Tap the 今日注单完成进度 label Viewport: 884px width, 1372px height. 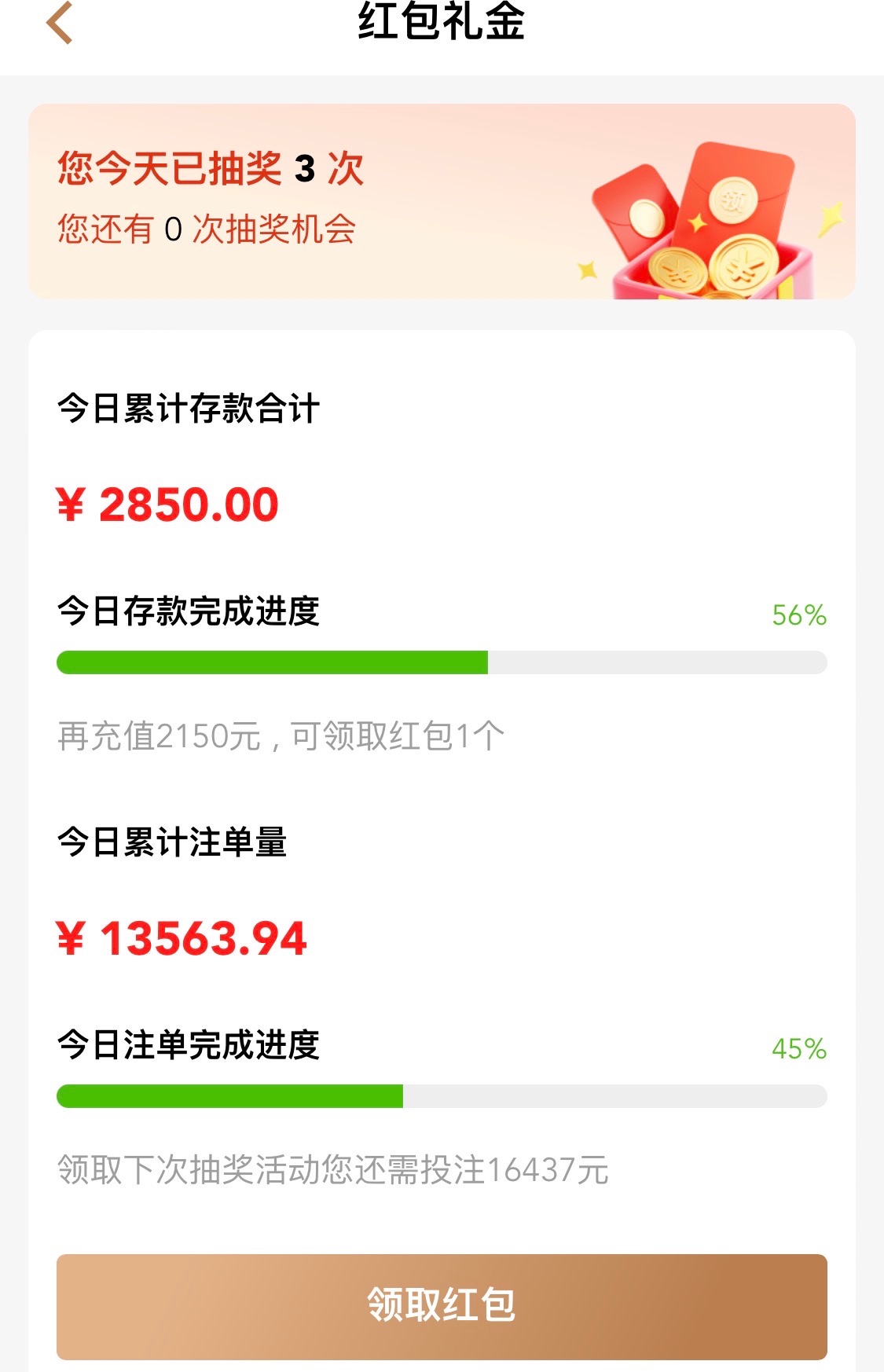click(189, 1045)
